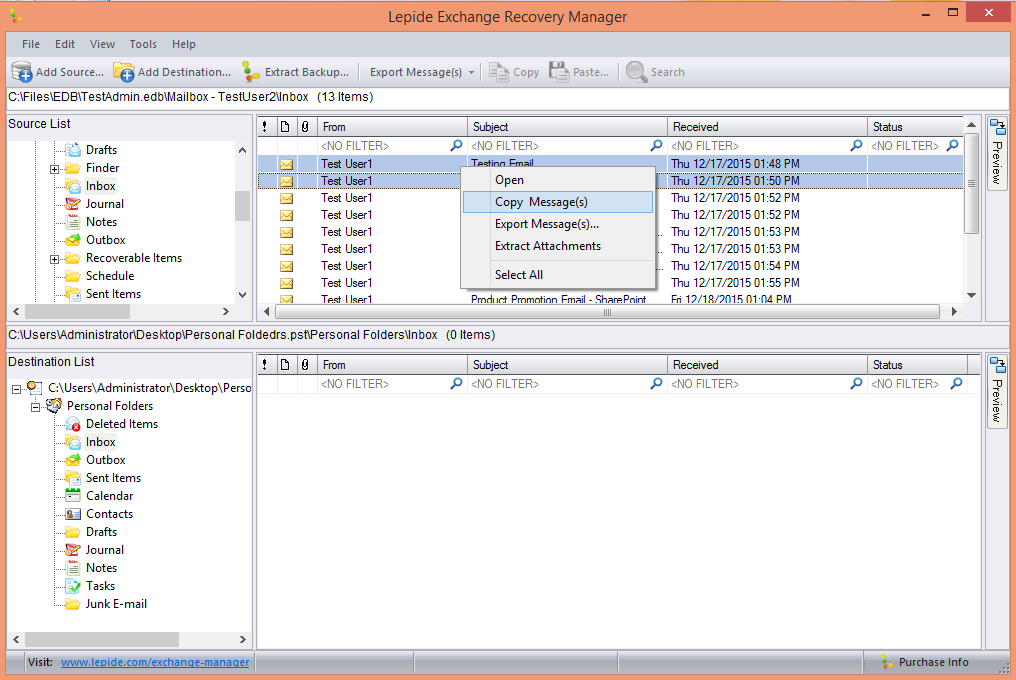Image resolution: width=1016 pixels, height=680 pixels.
Task: Click the From filter magnifier icon
Action: (x=457, y=145)
